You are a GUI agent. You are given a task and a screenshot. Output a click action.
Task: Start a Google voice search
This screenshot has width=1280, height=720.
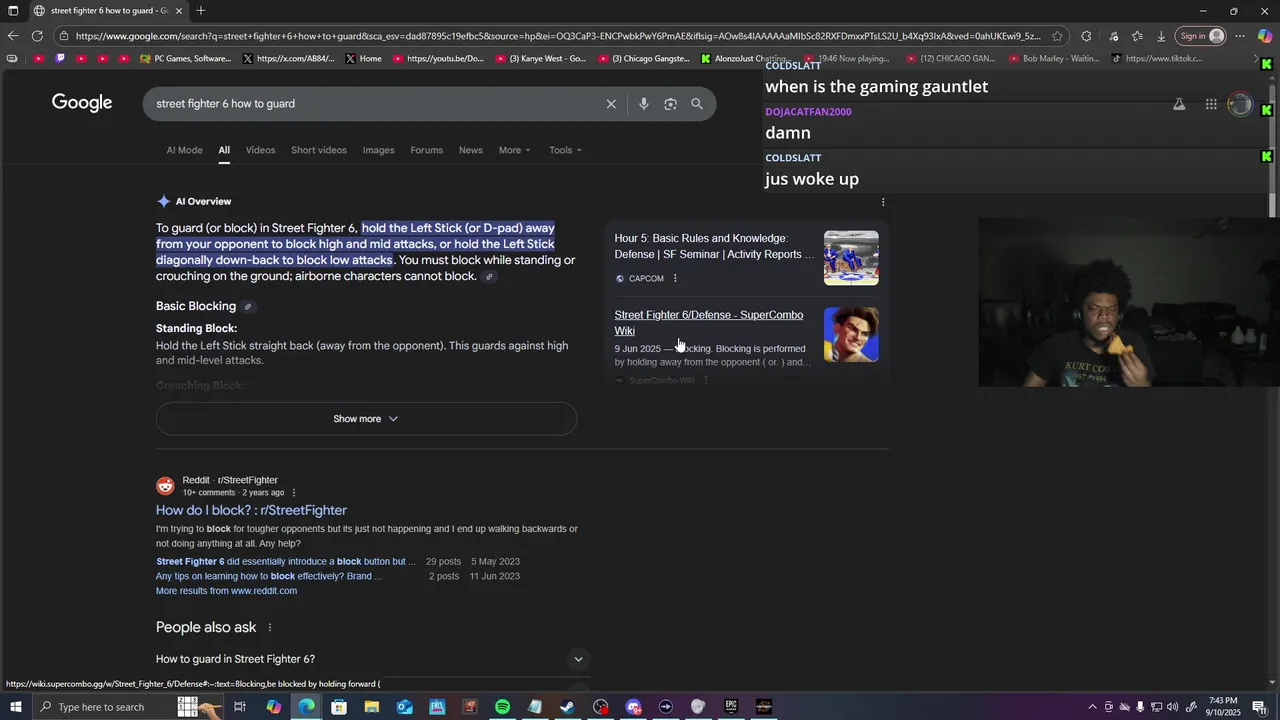coord(643,104)
